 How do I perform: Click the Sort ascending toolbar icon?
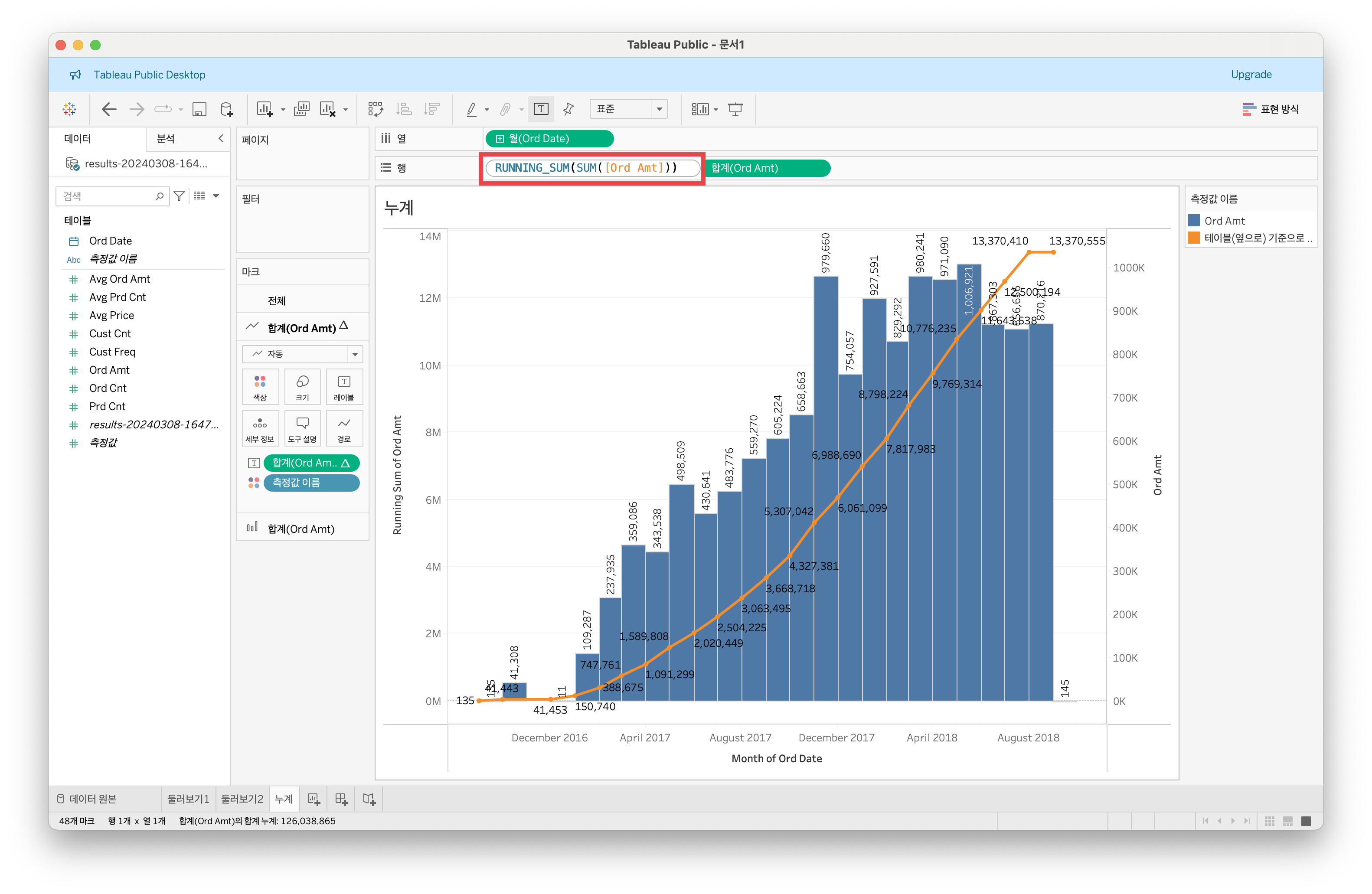(x=405, y=109)
